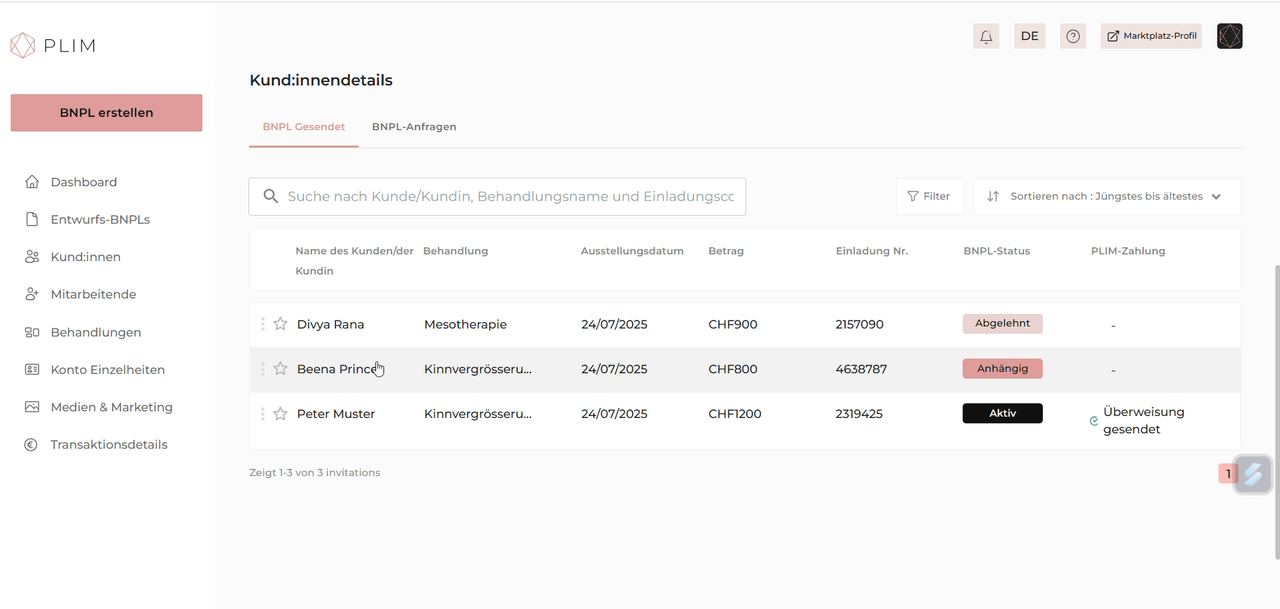
Task: Click the Transaktionsdetails euro icon
Action: [32, 444]
